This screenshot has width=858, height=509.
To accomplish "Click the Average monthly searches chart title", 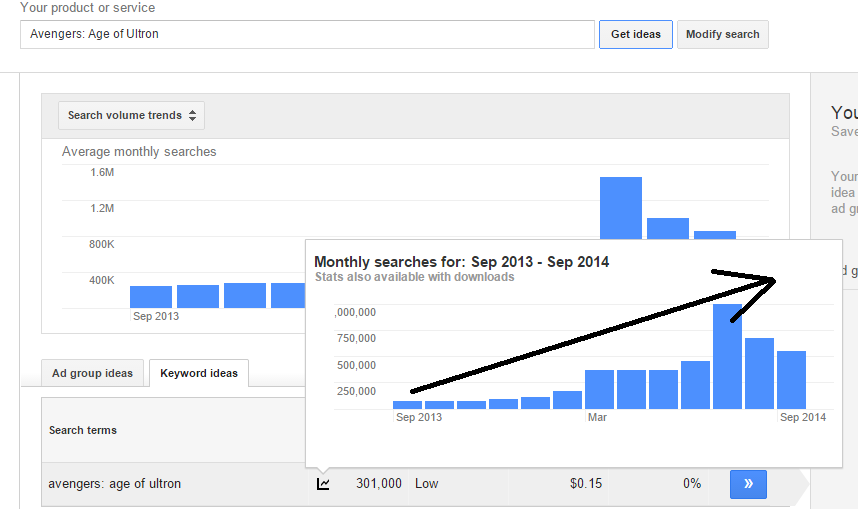I will click(139, 152).
